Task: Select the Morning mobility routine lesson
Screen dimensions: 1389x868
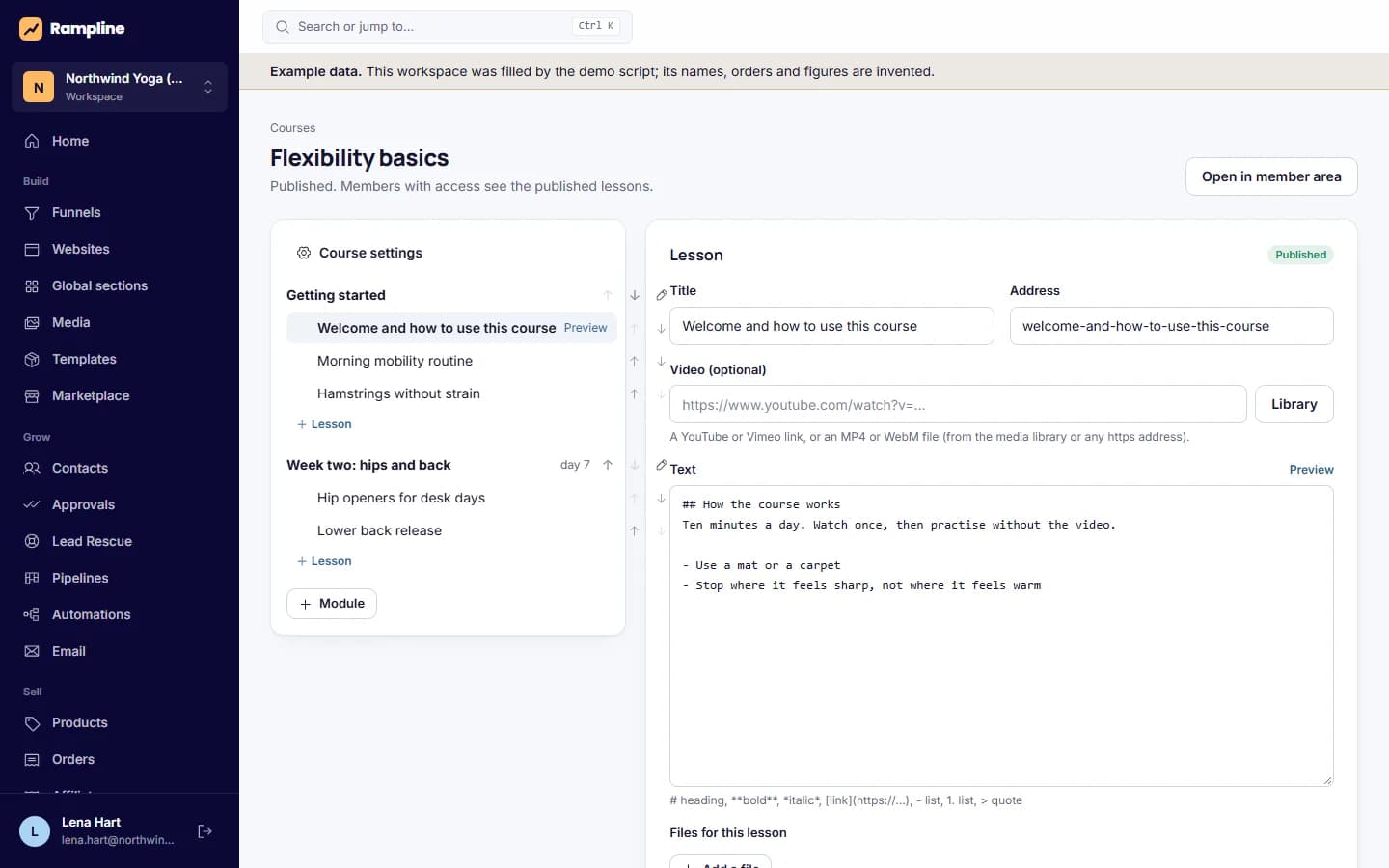Action: coord(395,361)
